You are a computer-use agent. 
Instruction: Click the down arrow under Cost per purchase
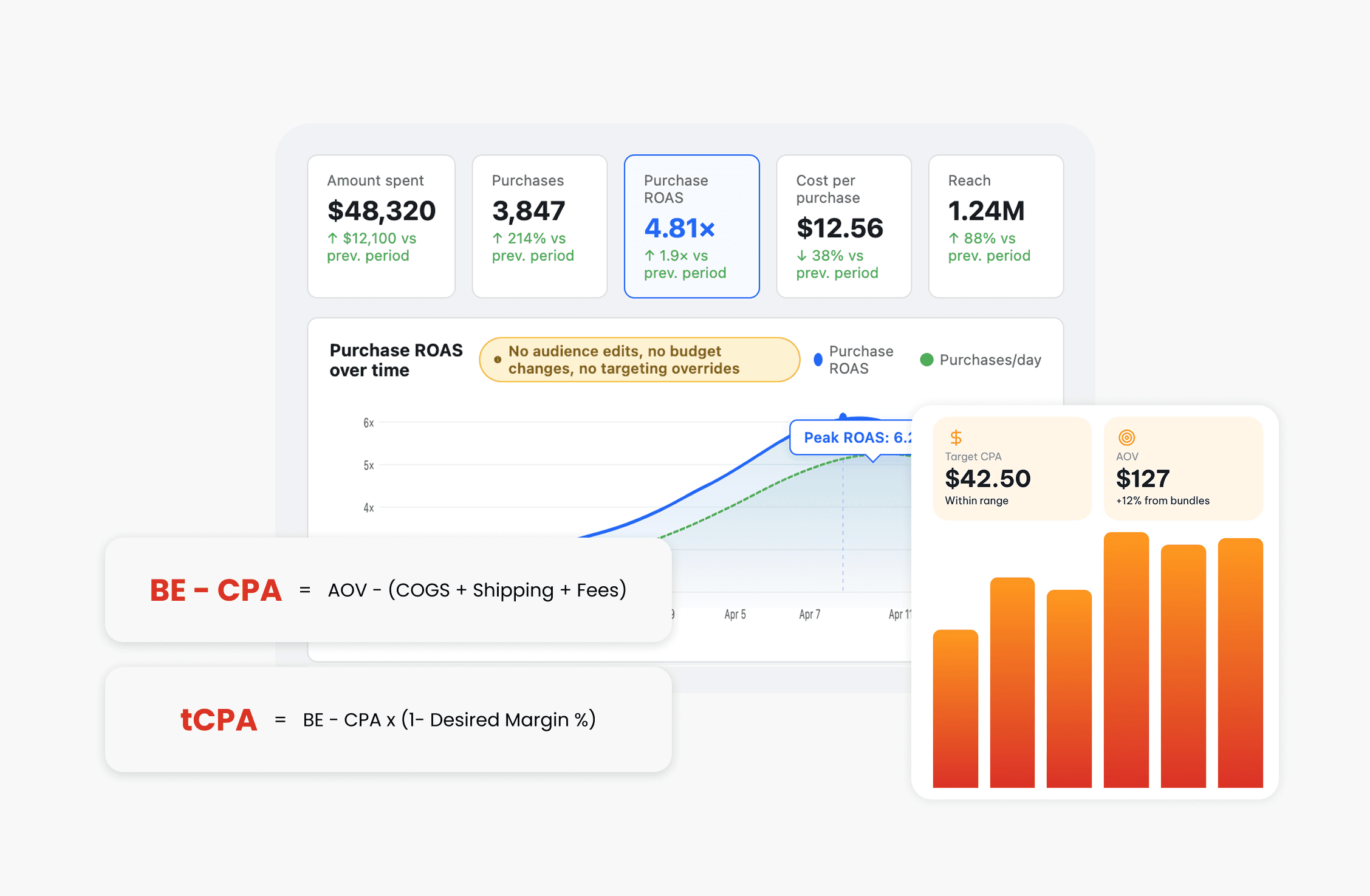[801, 256]
